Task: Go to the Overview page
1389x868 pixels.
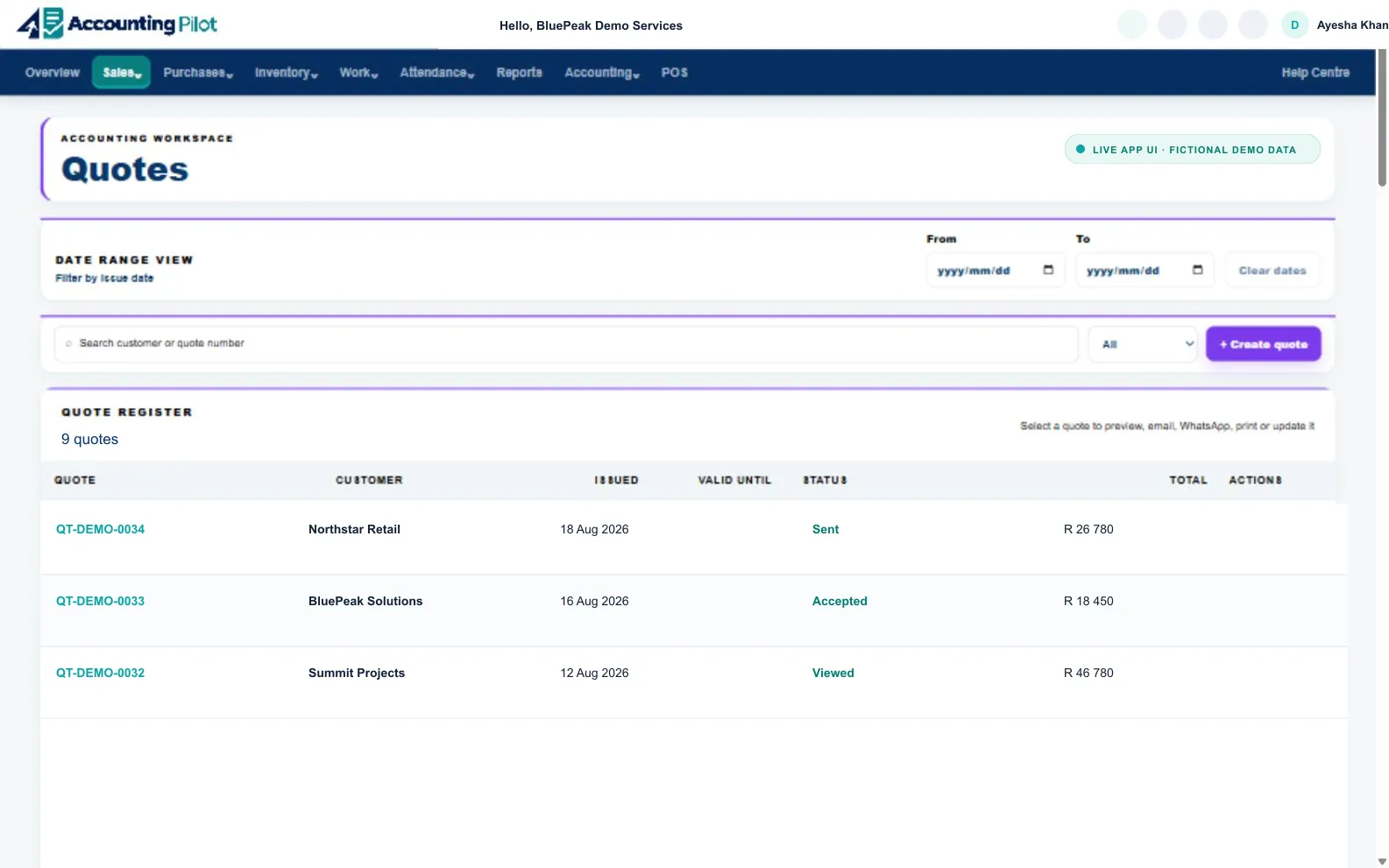Action: click(x=53, y=73)
